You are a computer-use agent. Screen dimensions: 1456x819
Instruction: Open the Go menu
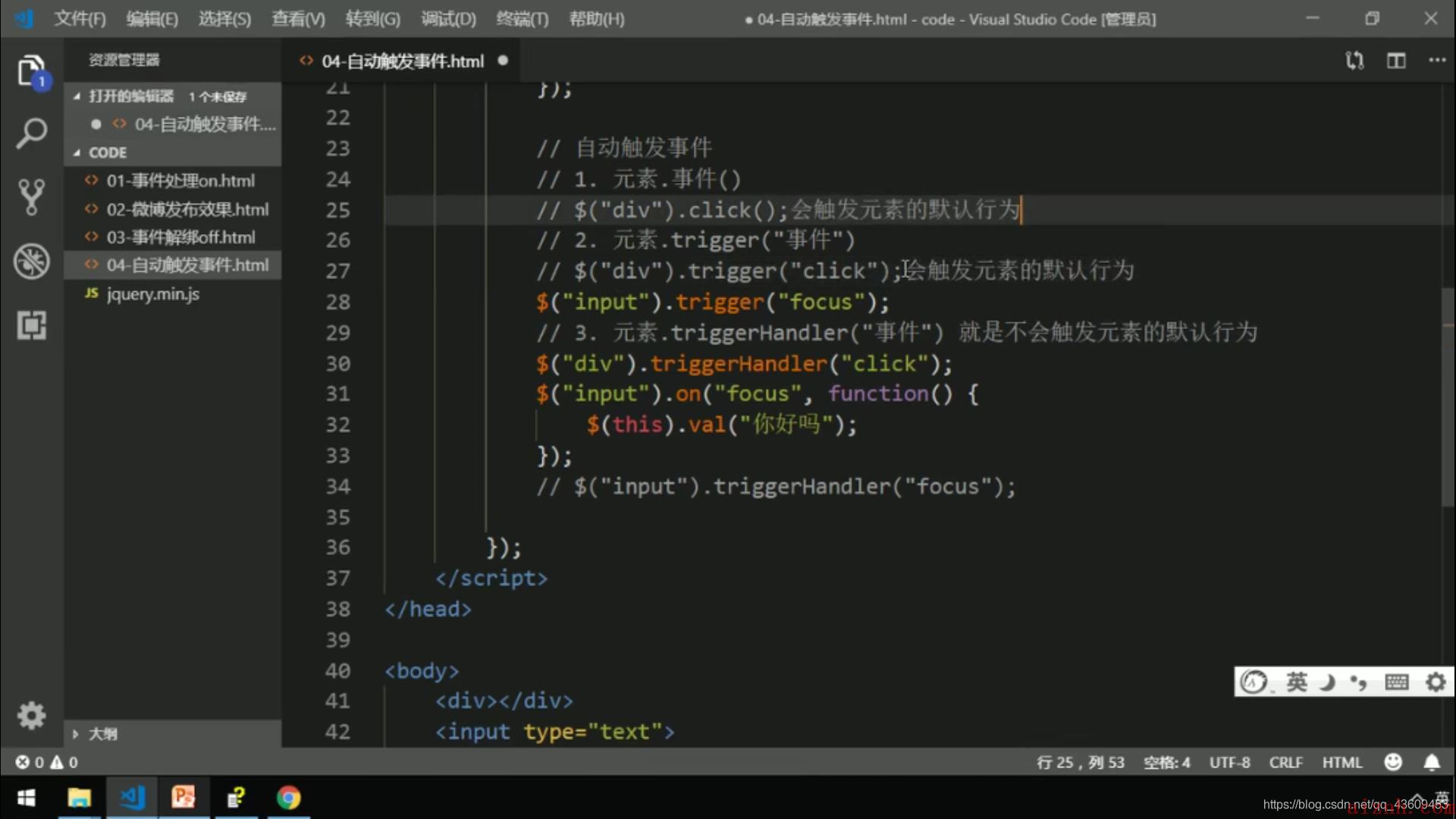pos(372,19)
